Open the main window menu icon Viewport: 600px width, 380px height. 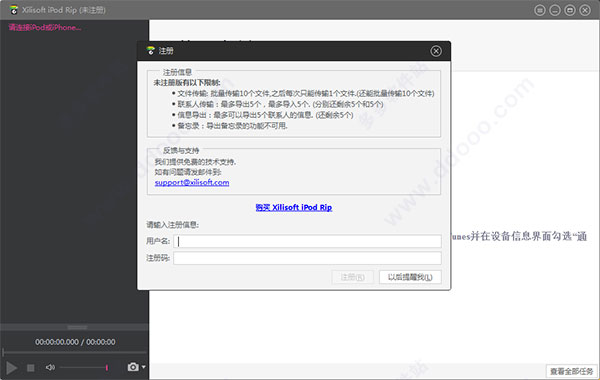coord(540,10)
